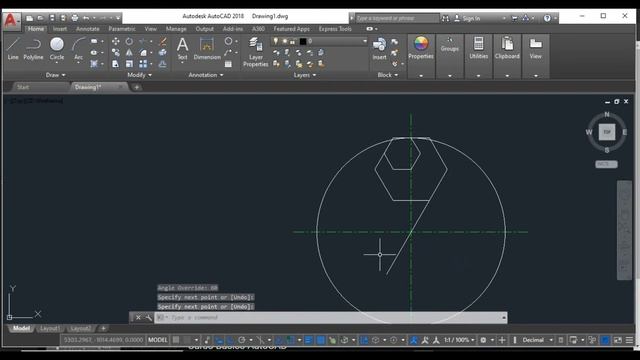Switch to the Layout1 tab
The width and height of the screenshot is (640, 360).
tap(49, 329)
